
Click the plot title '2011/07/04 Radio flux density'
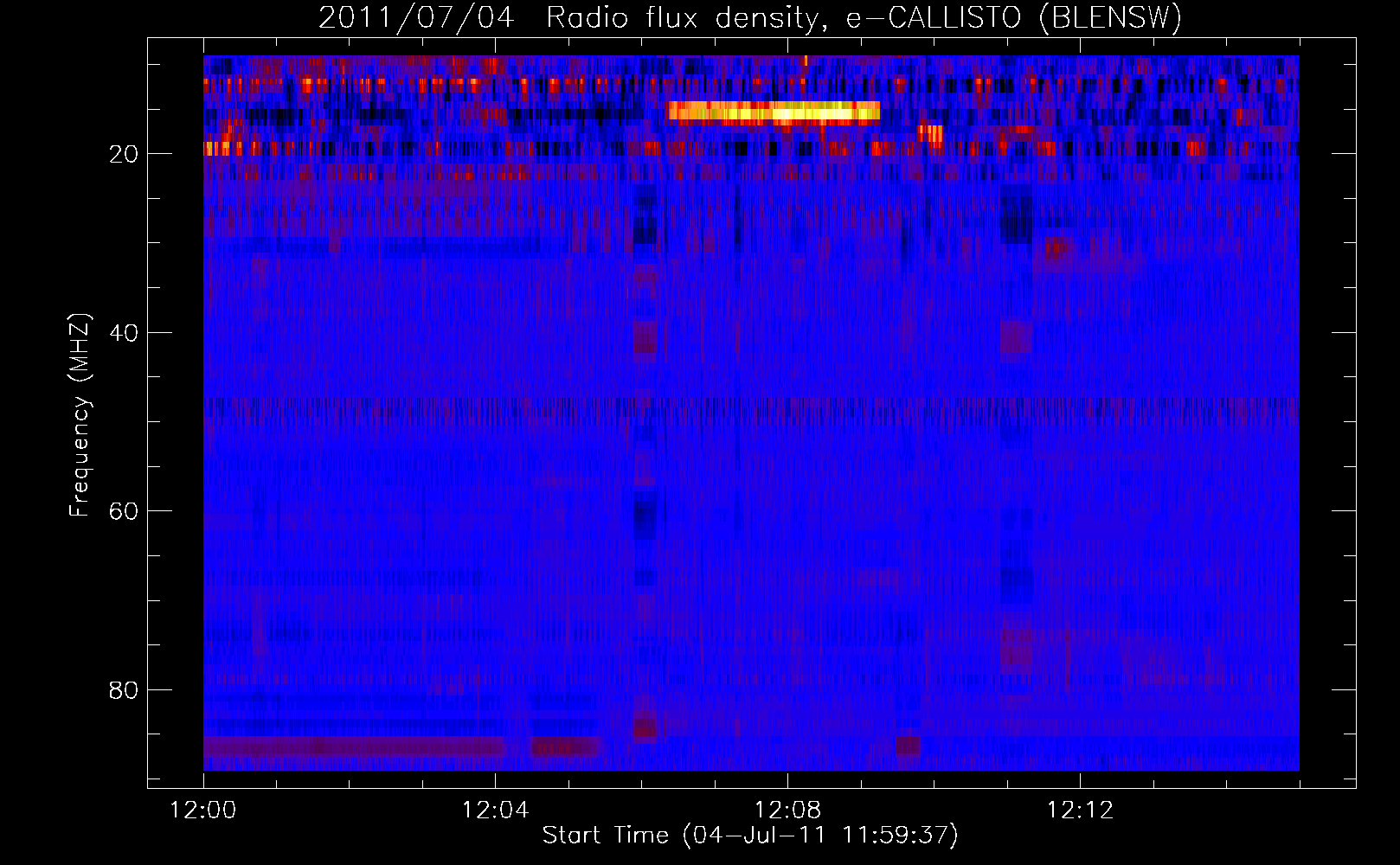(x=750, y=17)
